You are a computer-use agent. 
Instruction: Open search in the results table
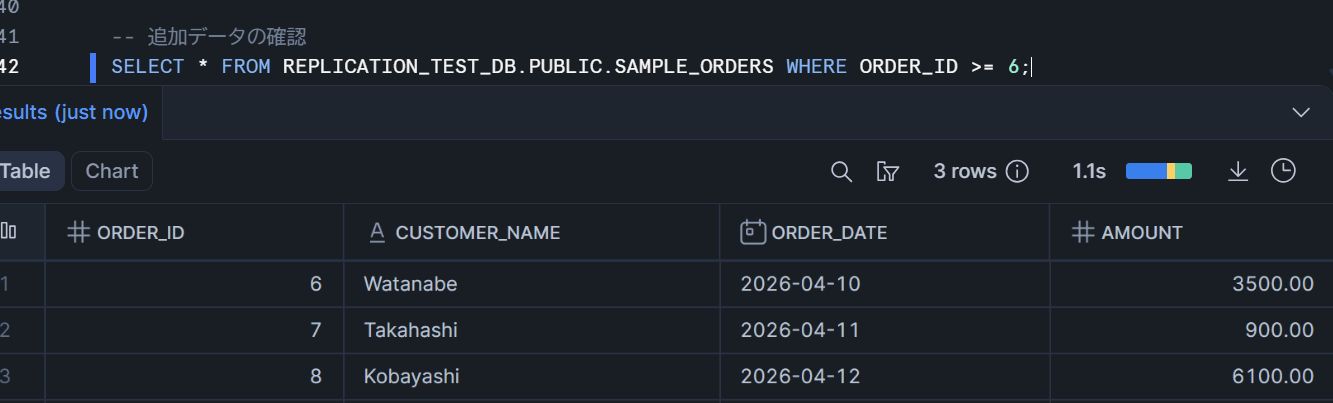[841, 171]
